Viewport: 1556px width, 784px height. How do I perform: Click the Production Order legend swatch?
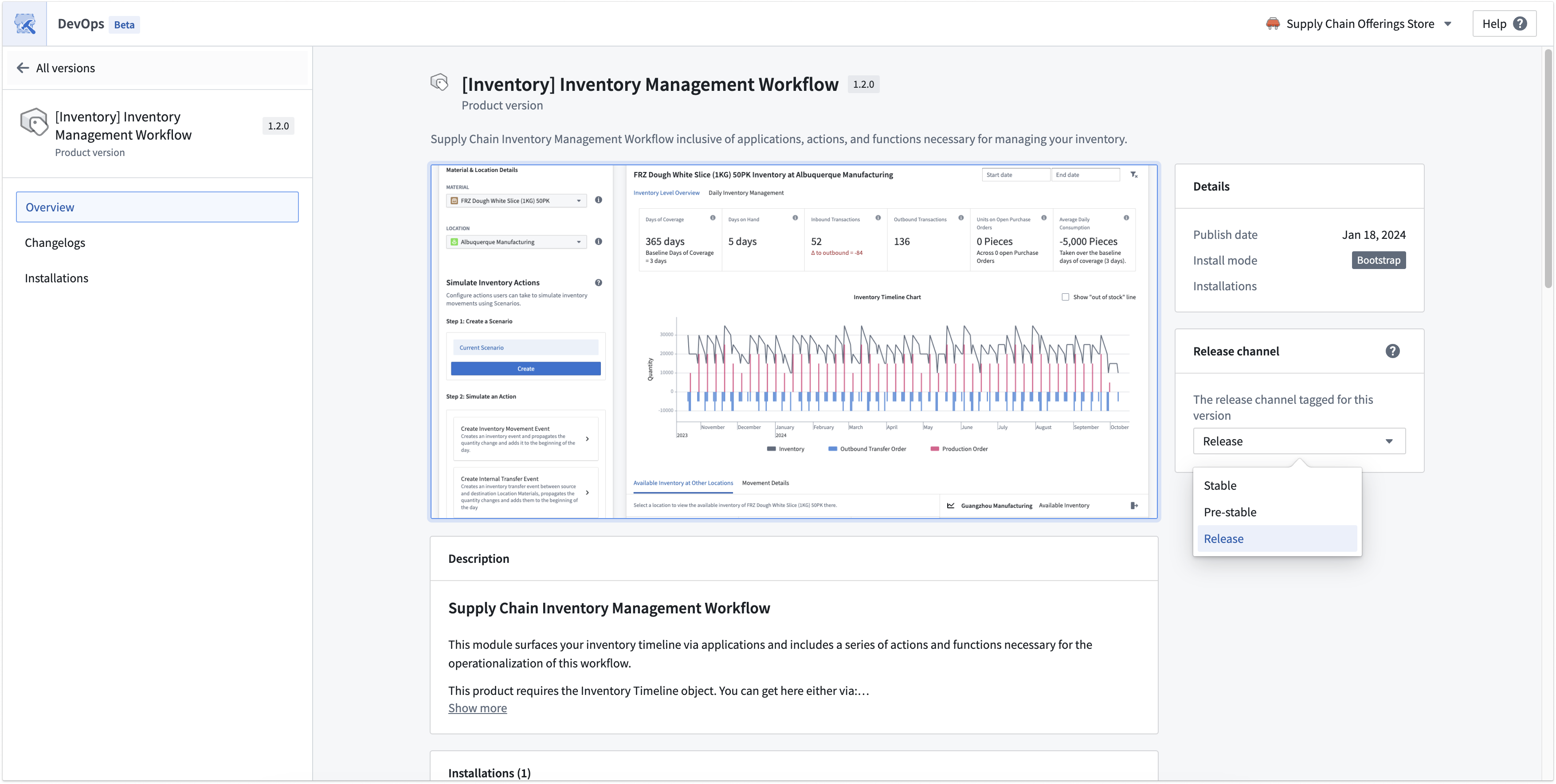pos(934,449)
